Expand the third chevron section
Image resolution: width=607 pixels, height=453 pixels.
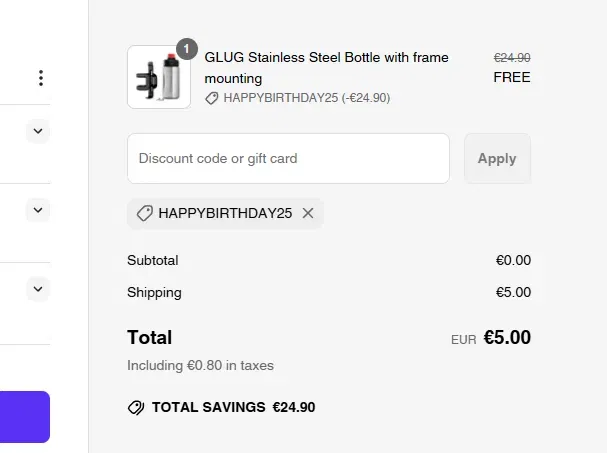(38, 289)
